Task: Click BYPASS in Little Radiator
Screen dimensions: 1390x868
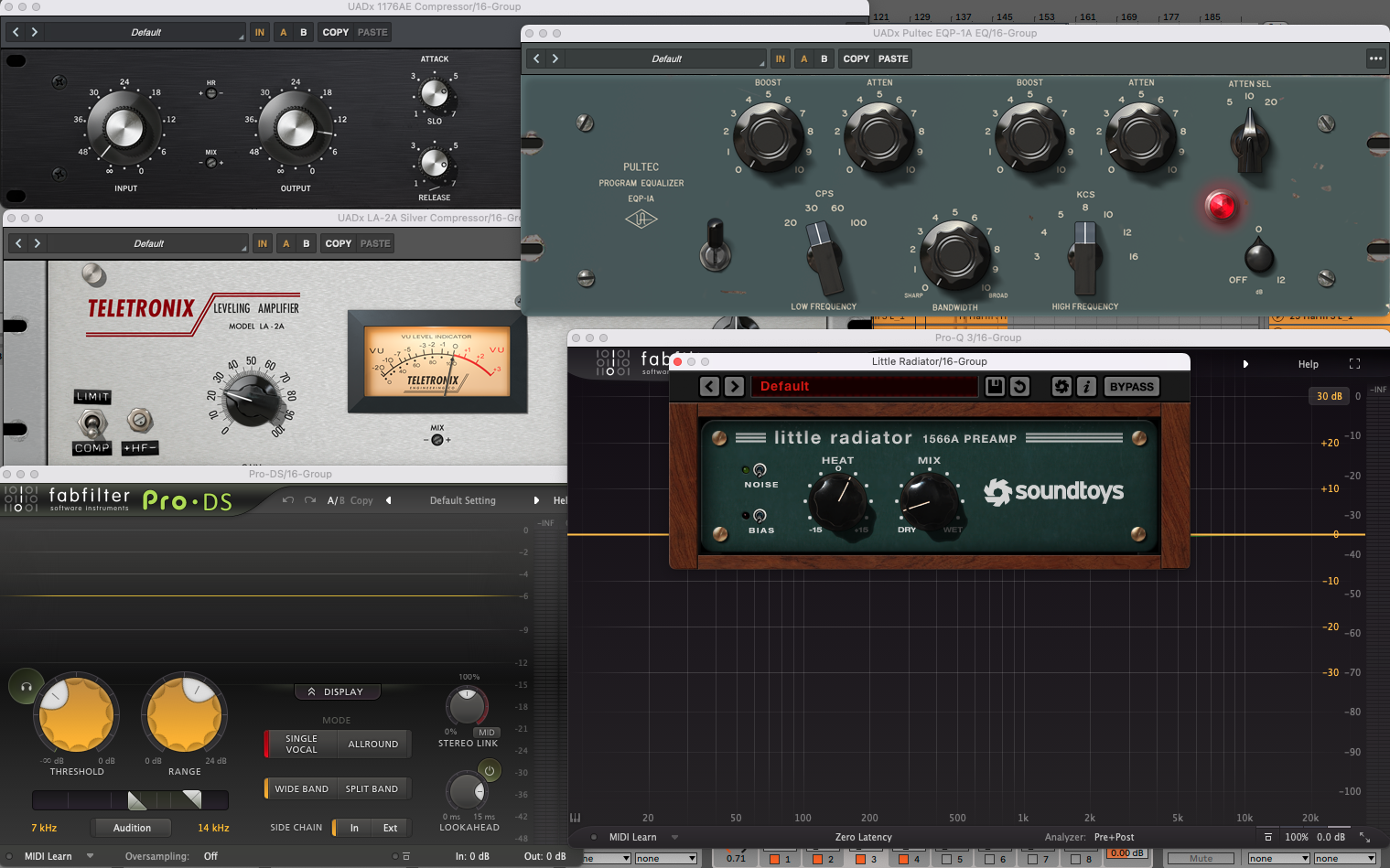Action: tap(1132, 387)
